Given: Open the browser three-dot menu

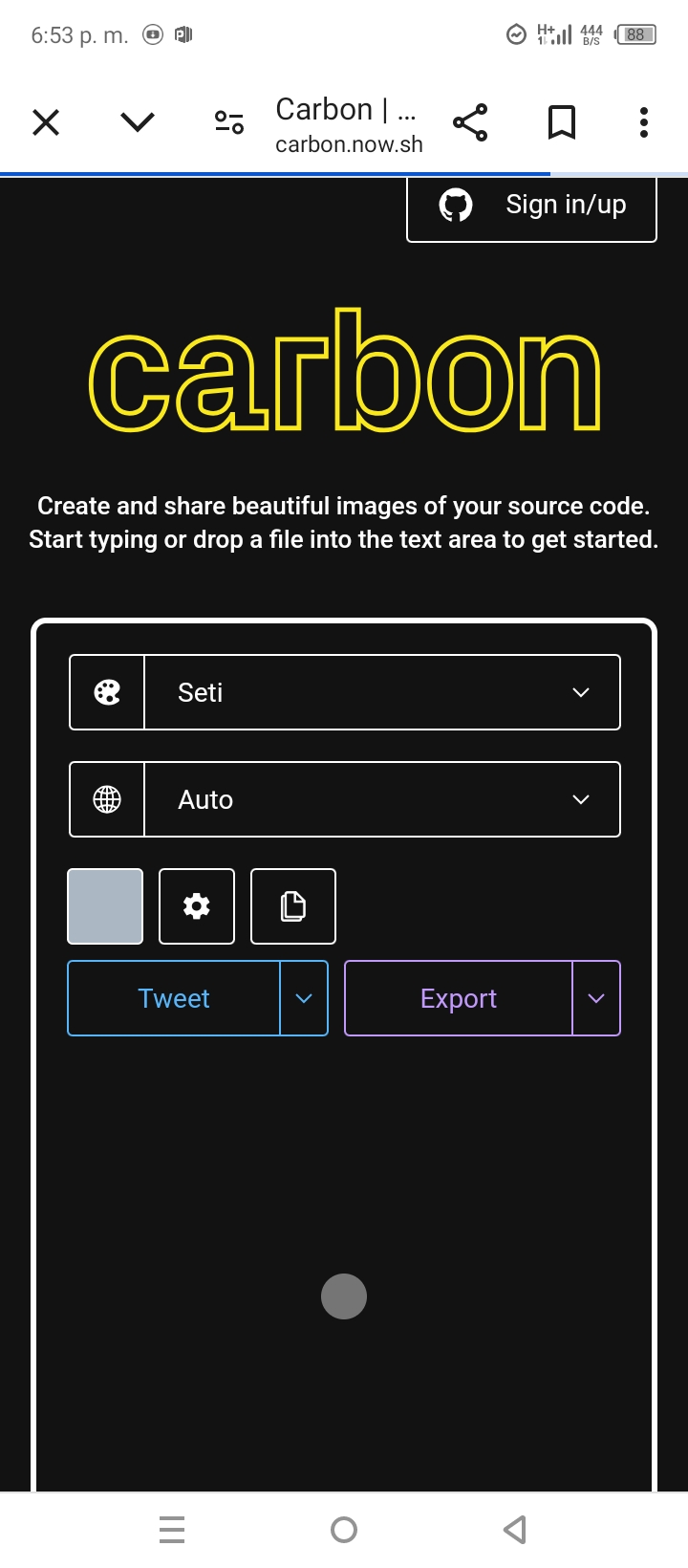Looking at the screenshot, I should 644,122.
